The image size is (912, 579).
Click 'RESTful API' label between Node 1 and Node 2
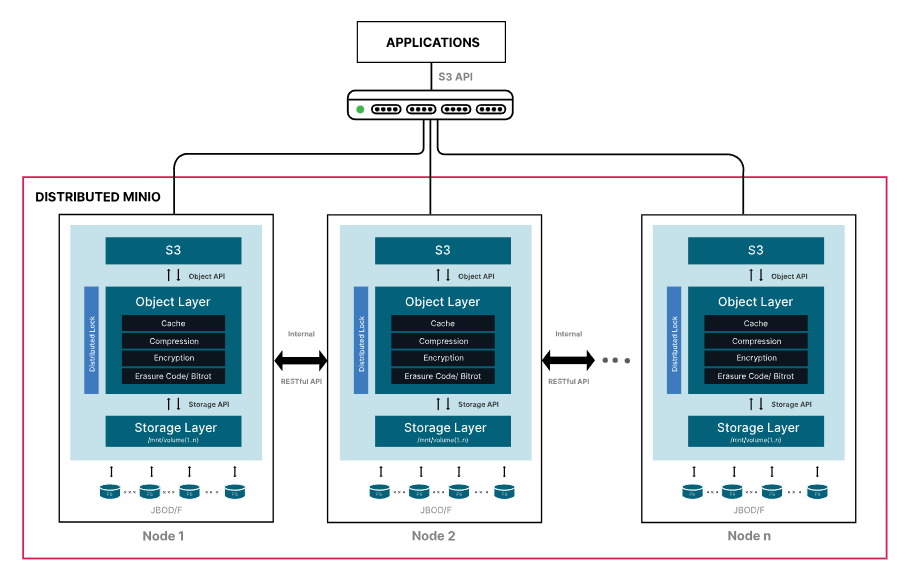tap(301, 382)
